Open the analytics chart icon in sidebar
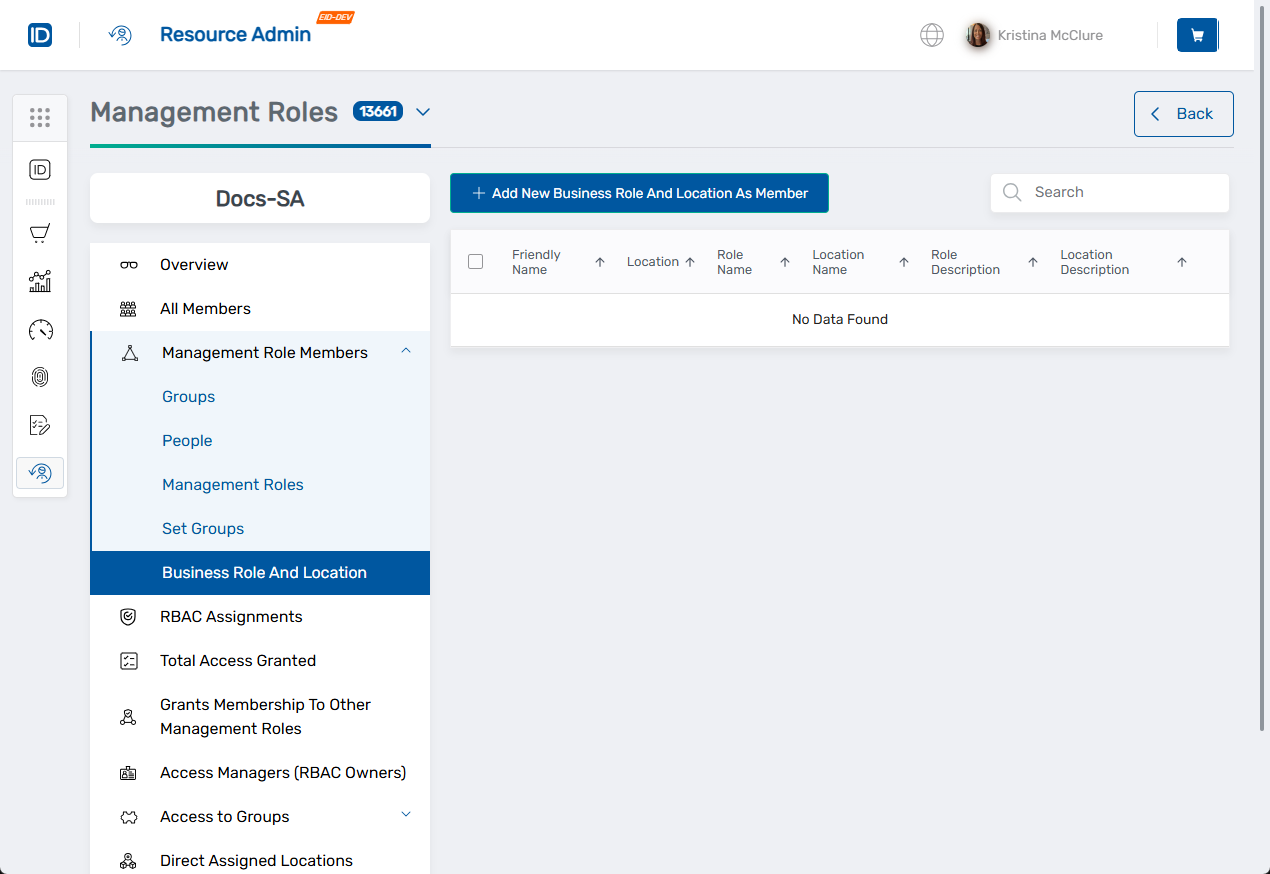The height and width of the screenshot is (874, 1270). tap(40, 281)
